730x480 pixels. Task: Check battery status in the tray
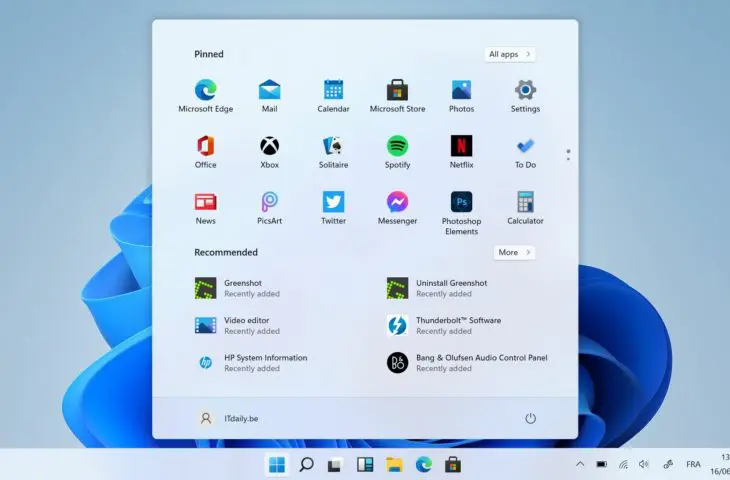click(602, 464)
